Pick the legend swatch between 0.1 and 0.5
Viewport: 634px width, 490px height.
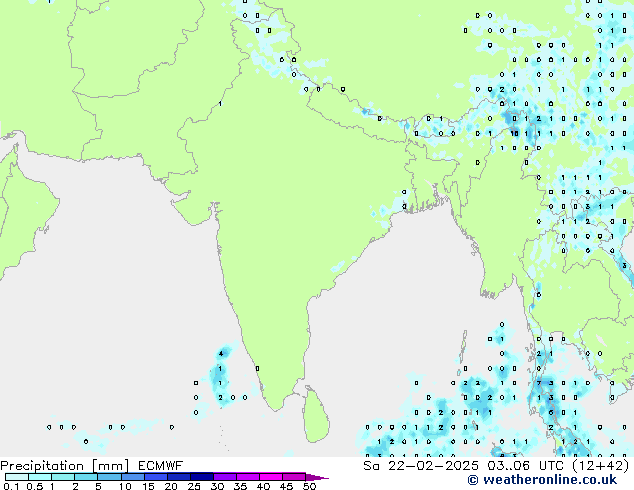[x=17, y=477]
